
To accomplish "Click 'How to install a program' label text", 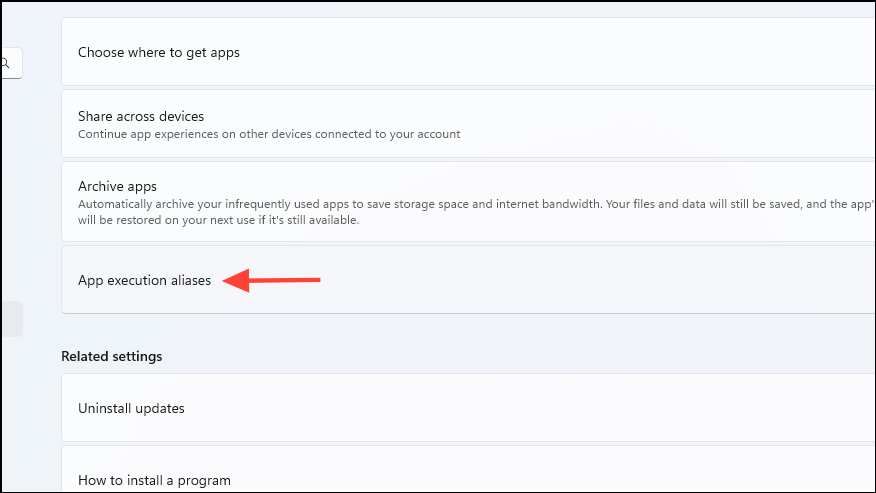I will tap(154, 480).
